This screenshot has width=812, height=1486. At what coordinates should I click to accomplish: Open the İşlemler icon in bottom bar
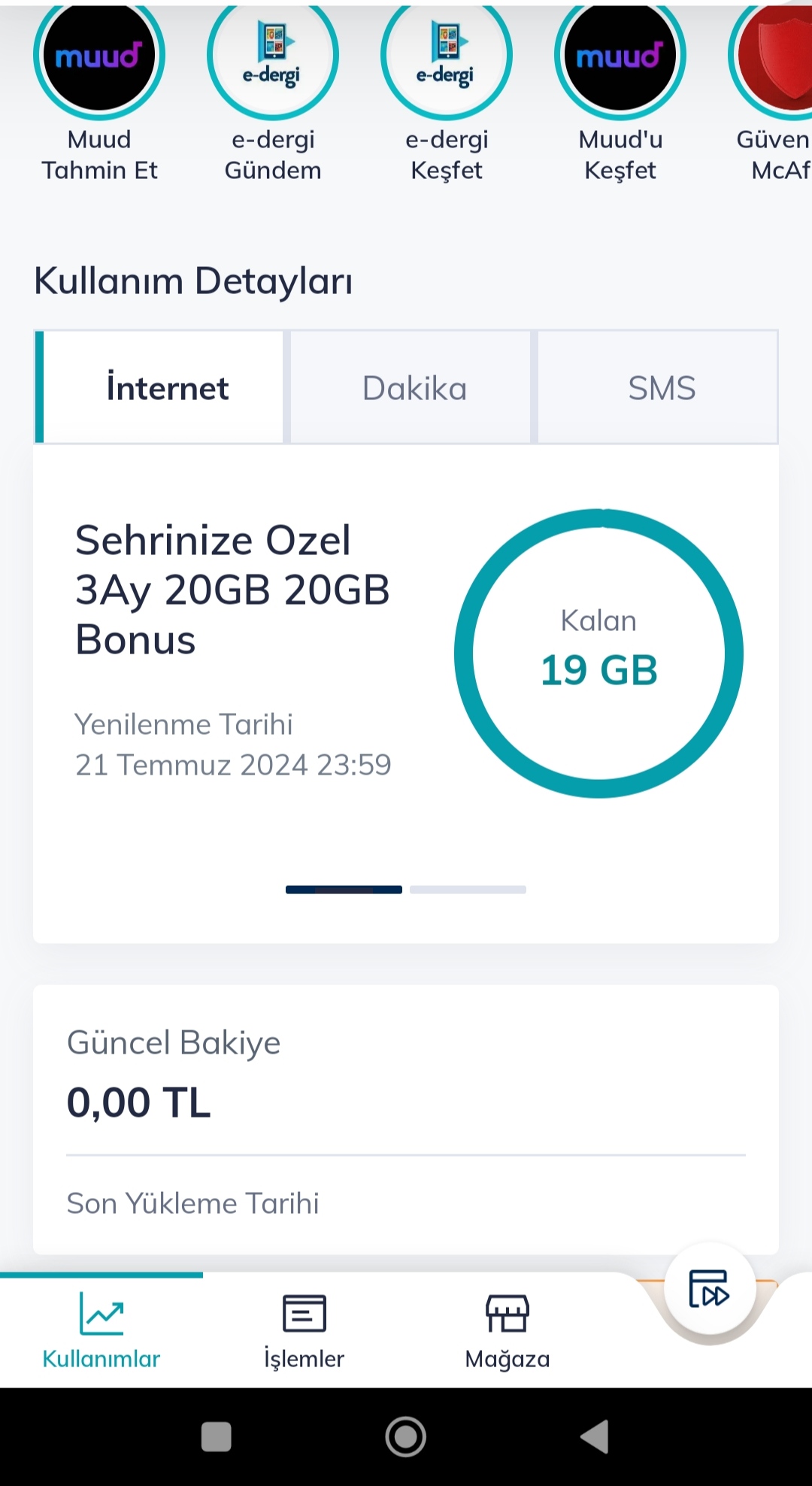click(304, 1313)
